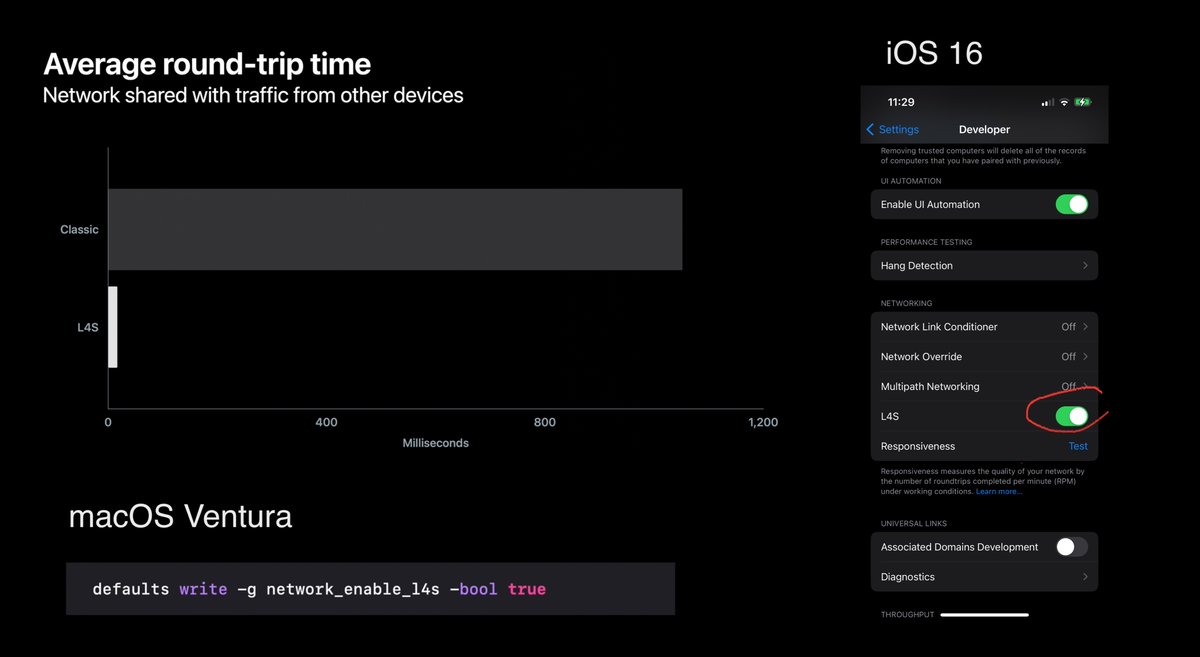Return to Settings via back label
This screenshot has width=1200, height=657.
pyautogui.click(x=898, y=130)
